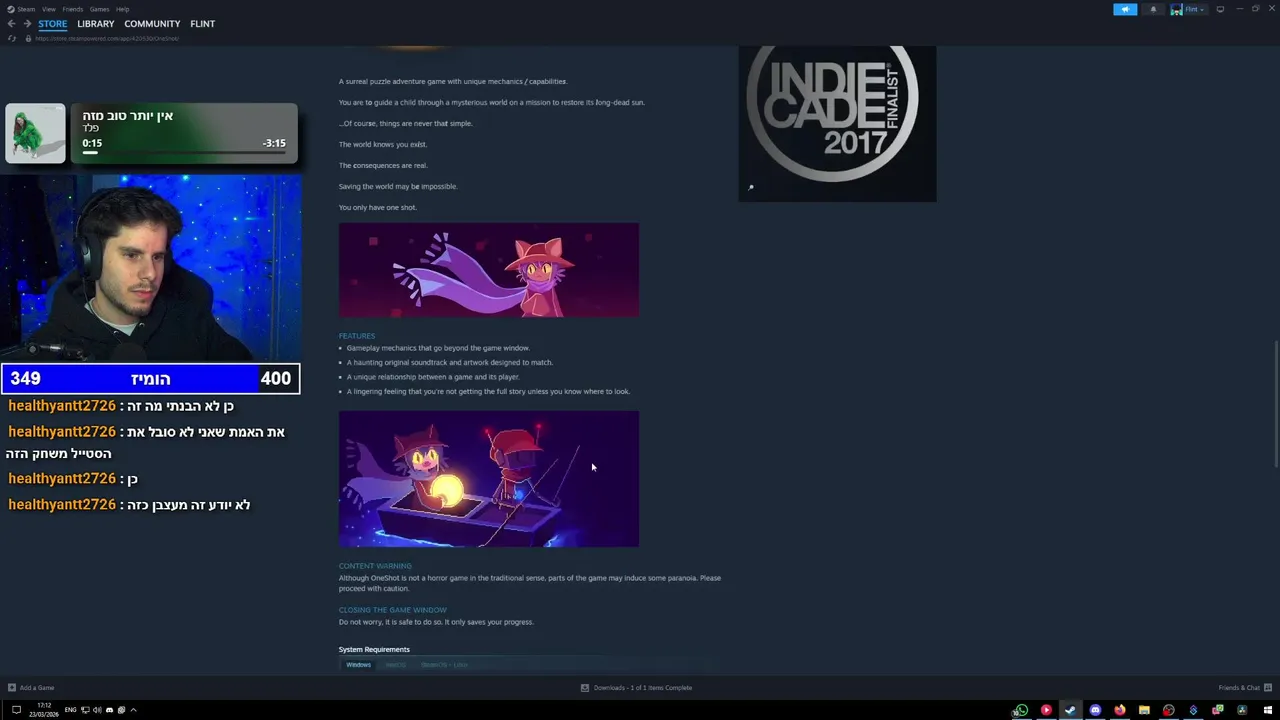This screenshot has height=720, width=1280.
Task: Click the Flint profile avatar
Action: (x=1176, y=9)
